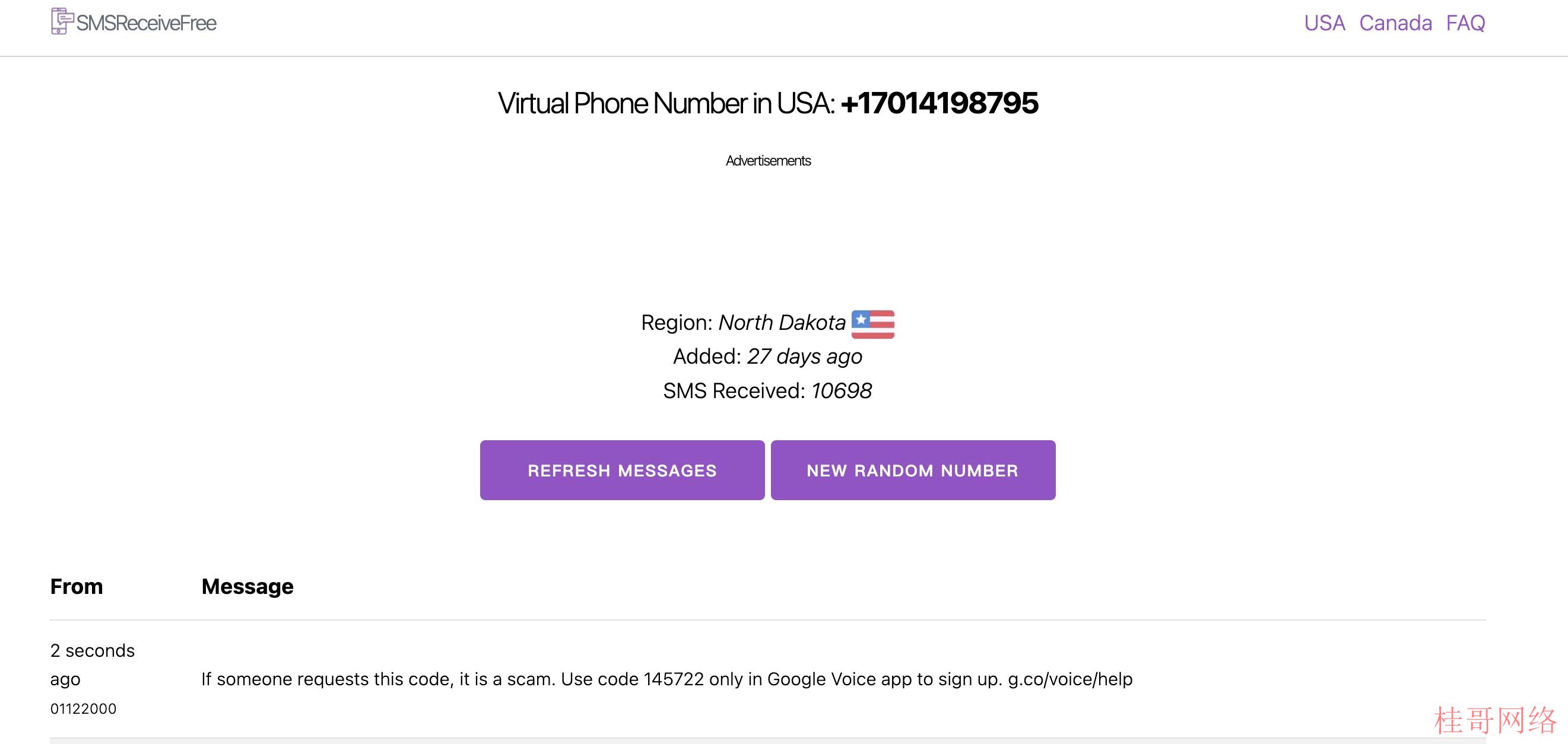Open the USA navigation link
Screen dimensions: 1568x744
pyautogui.click(x=1324, y=23)
